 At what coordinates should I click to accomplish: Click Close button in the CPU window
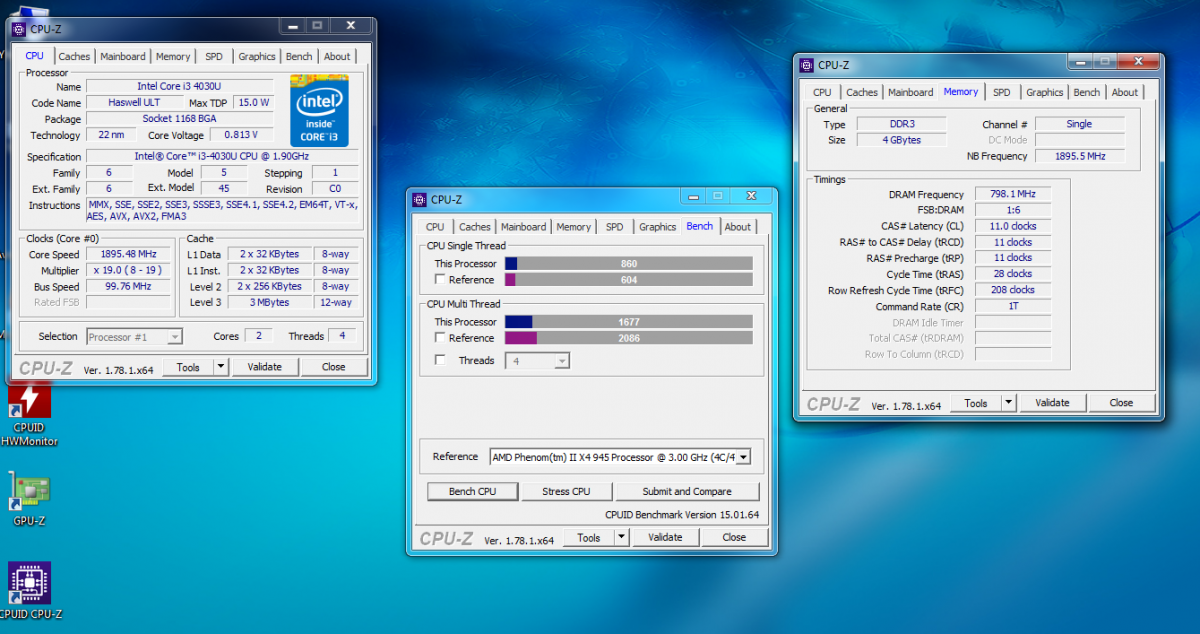333,367
